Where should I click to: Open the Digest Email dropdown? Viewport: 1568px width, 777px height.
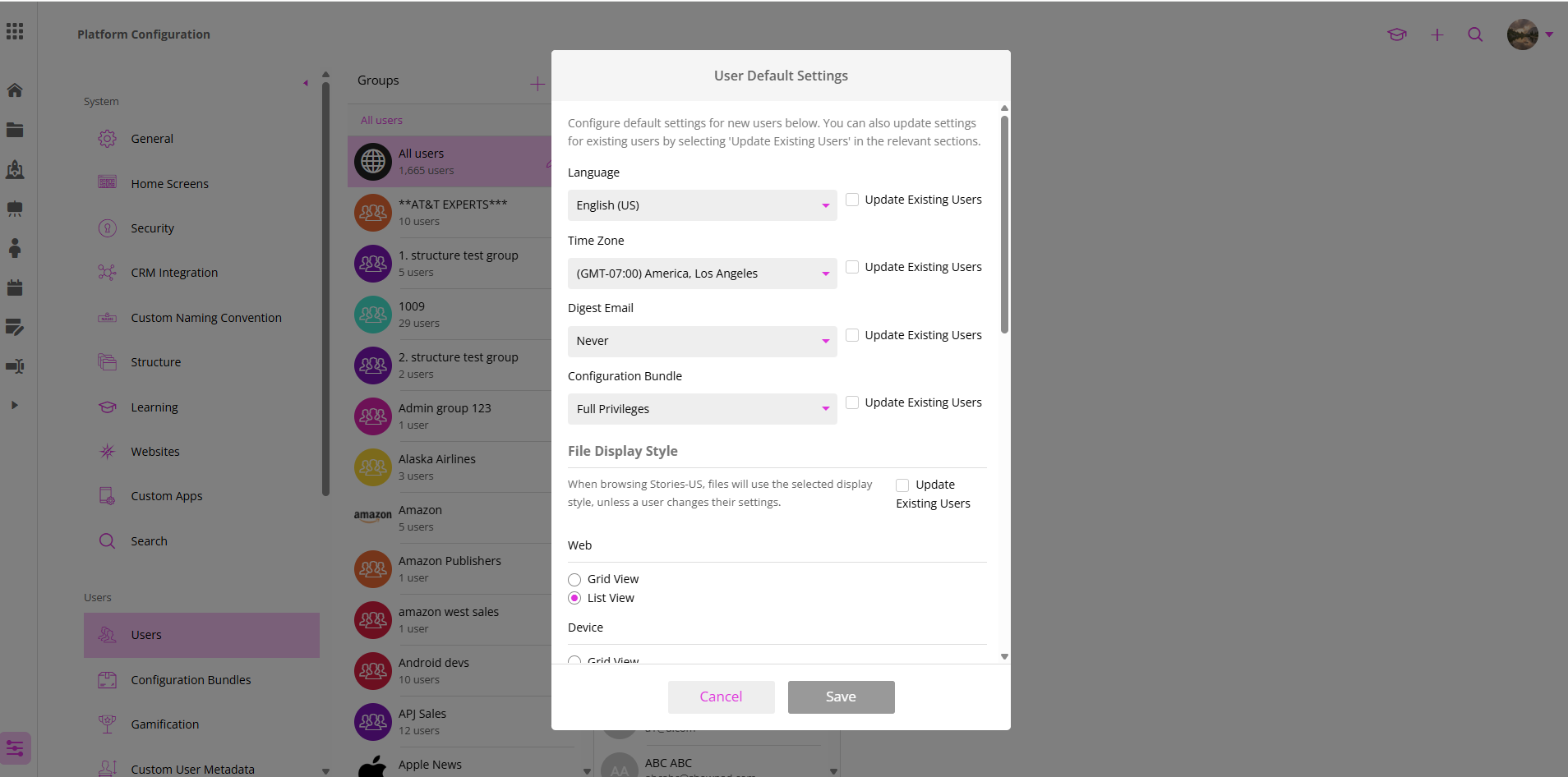[703, 341]
